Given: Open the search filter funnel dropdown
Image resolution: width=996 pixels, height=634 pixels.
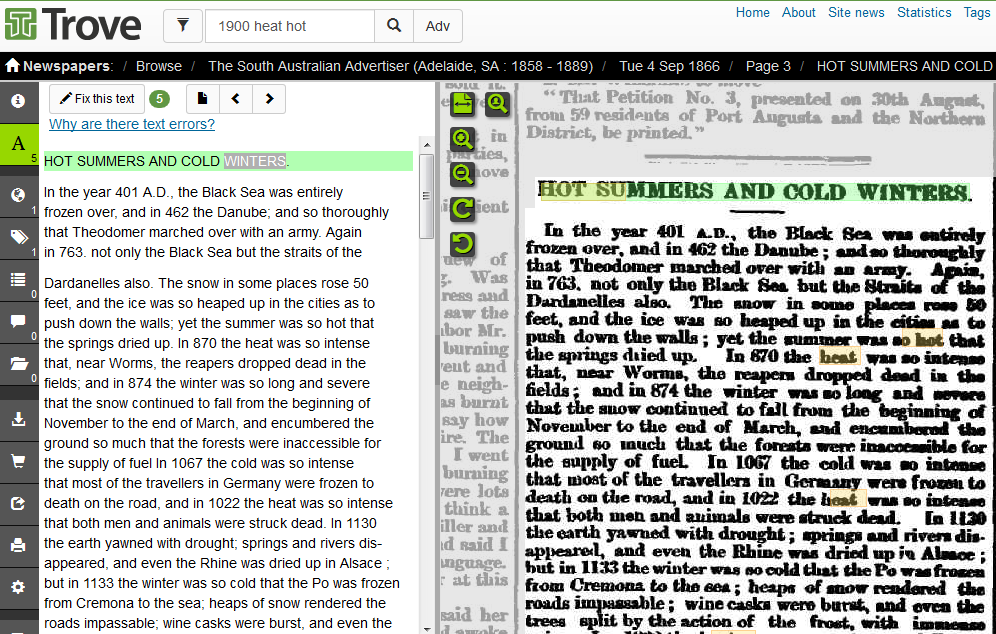Looking at the screenshot, I should point(183,26).
